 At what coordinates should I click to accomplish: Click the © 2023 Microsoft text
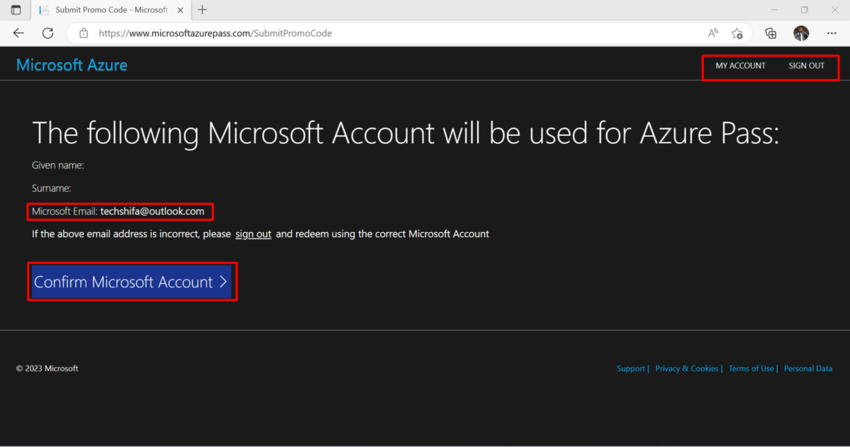[x=47, y=368]
